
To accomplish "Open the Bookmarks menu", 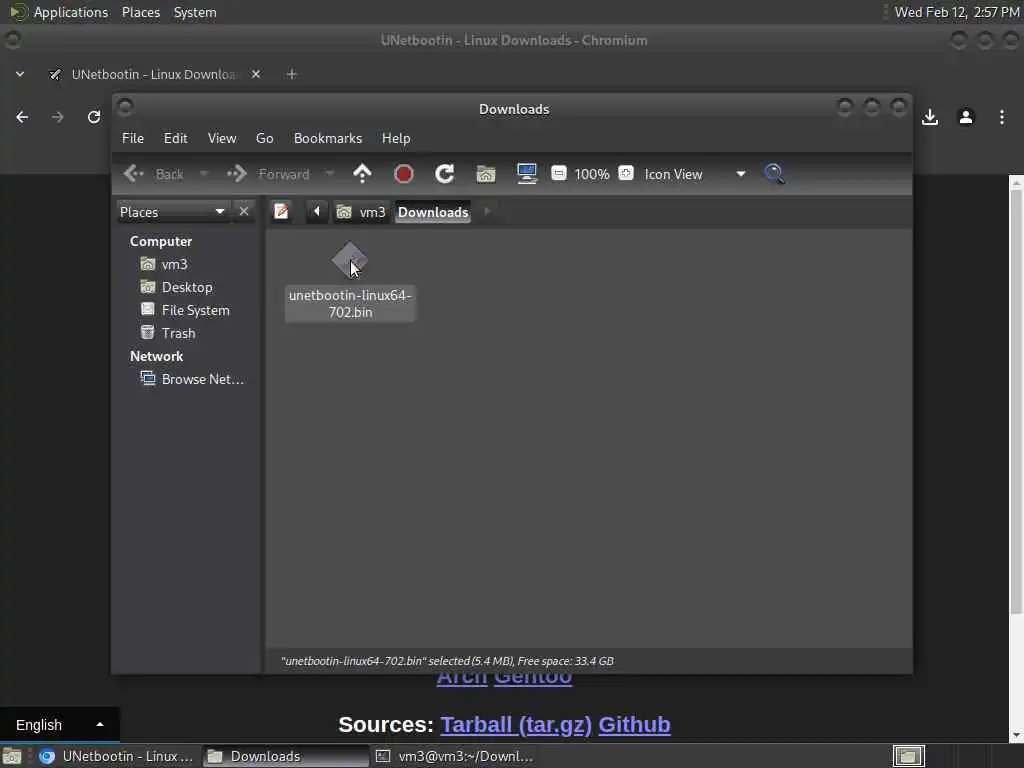I will click(x=328, y=138).
